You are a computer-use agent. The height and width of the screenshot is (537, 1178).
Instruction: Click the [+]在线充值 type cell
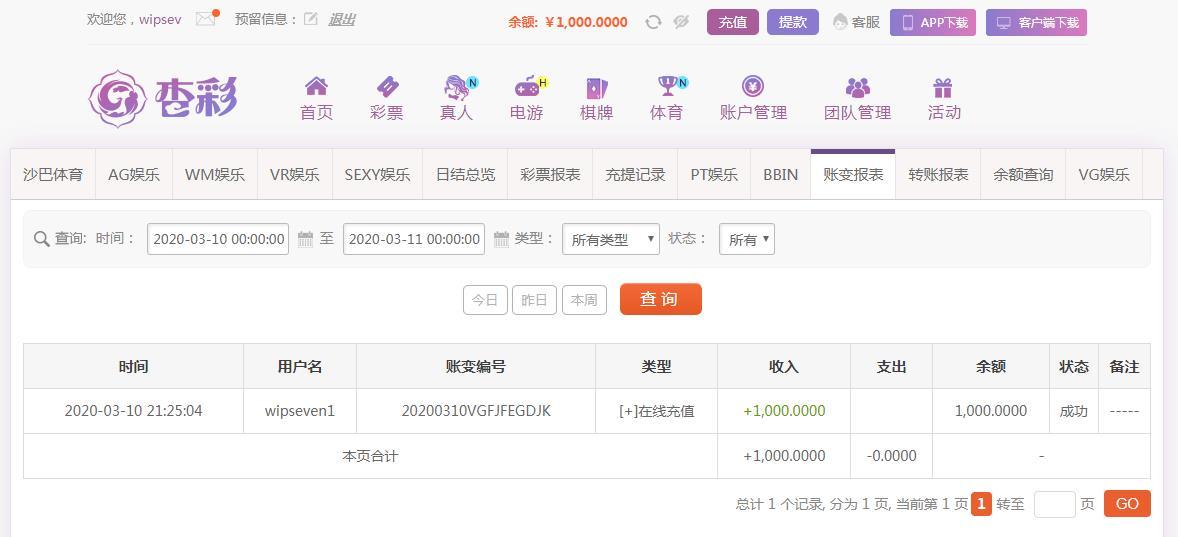point(657,411)
